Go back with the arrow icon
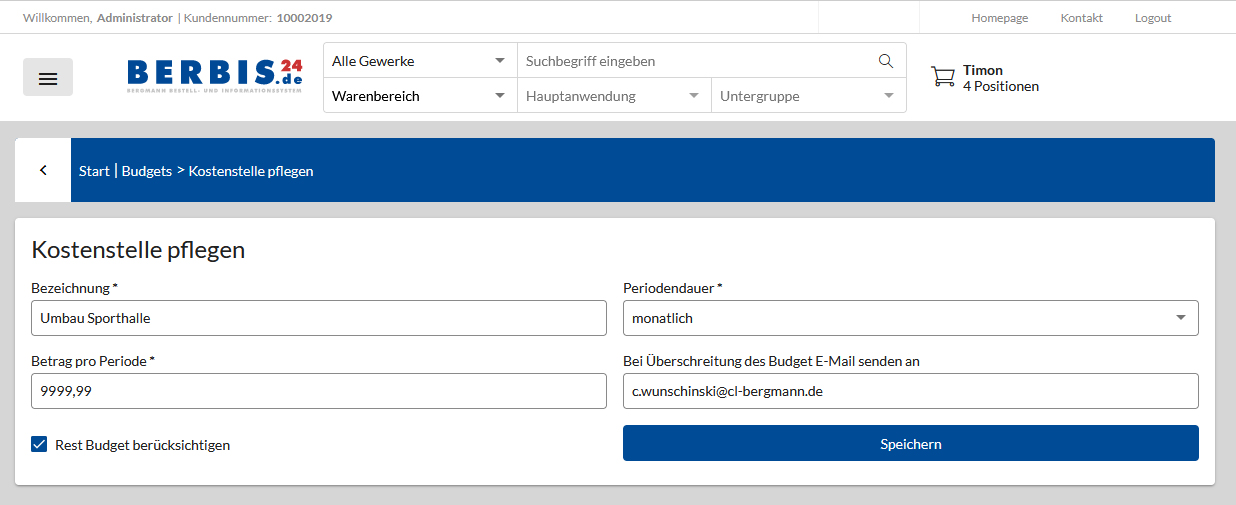 coord(43,170)
